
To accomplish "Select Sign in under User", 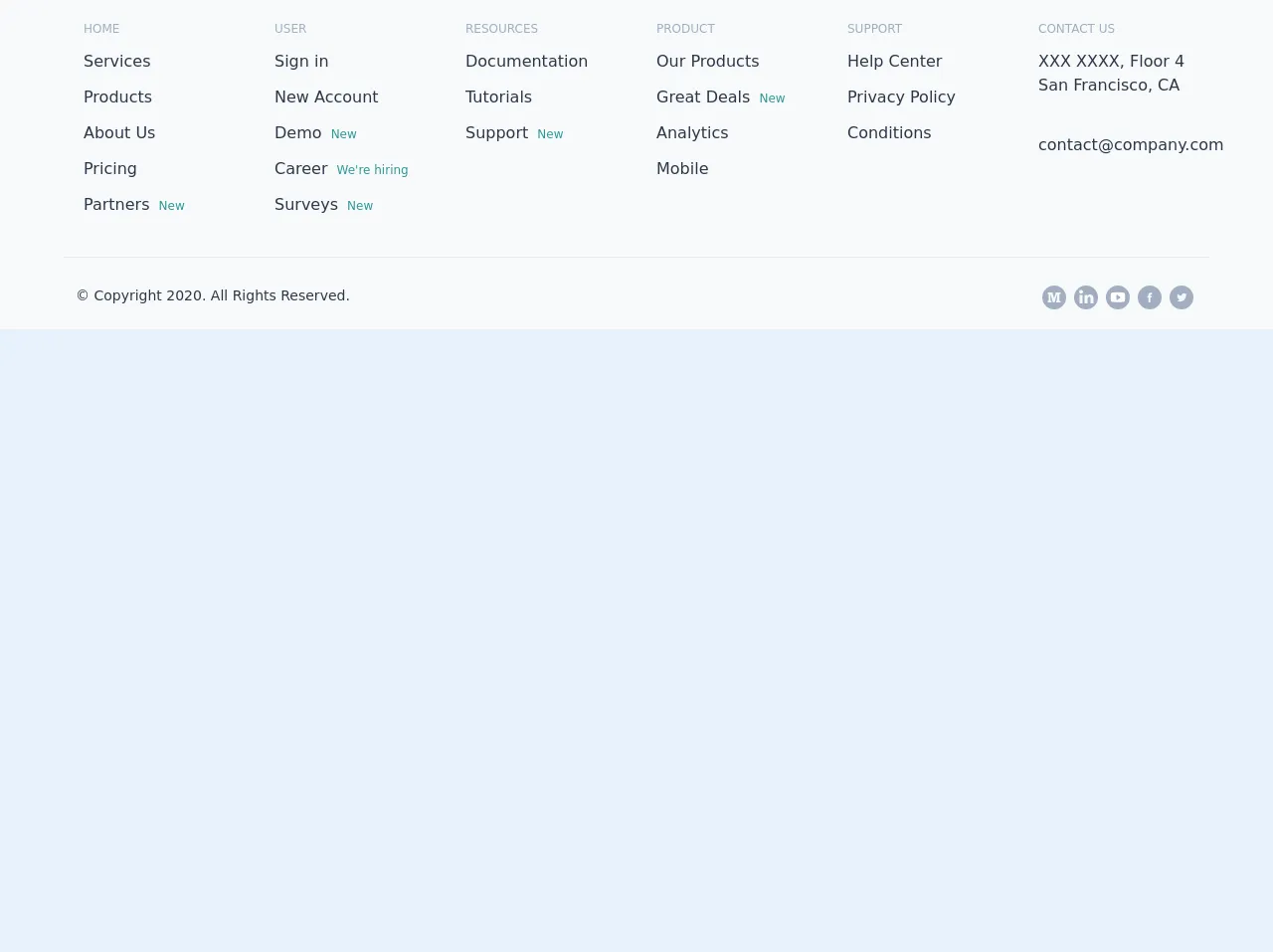I will pyautogui.click(x=301, y=62).
